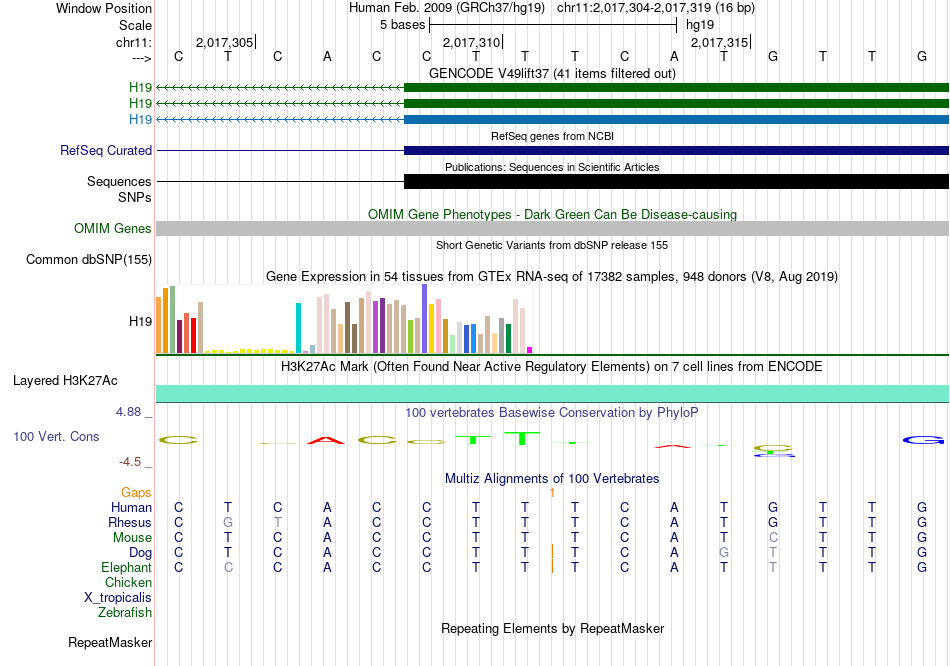The image size is (950, 666).
Task: Click the 5 bases scale bar label
Action: [x=402, y=25]
